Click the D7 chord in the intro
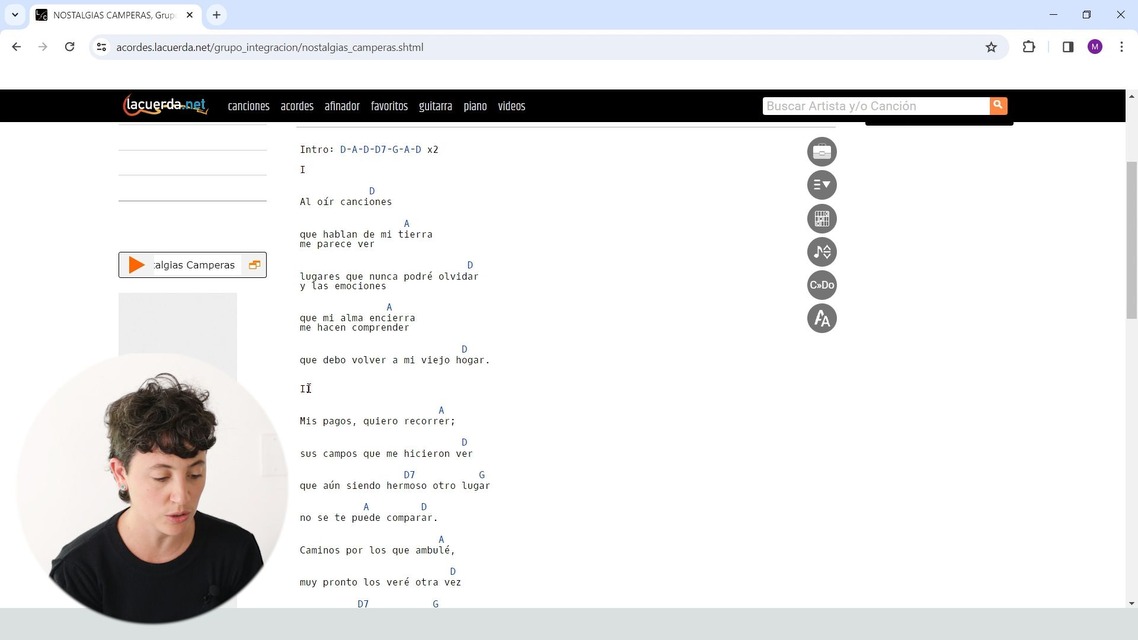 (380, 149)
